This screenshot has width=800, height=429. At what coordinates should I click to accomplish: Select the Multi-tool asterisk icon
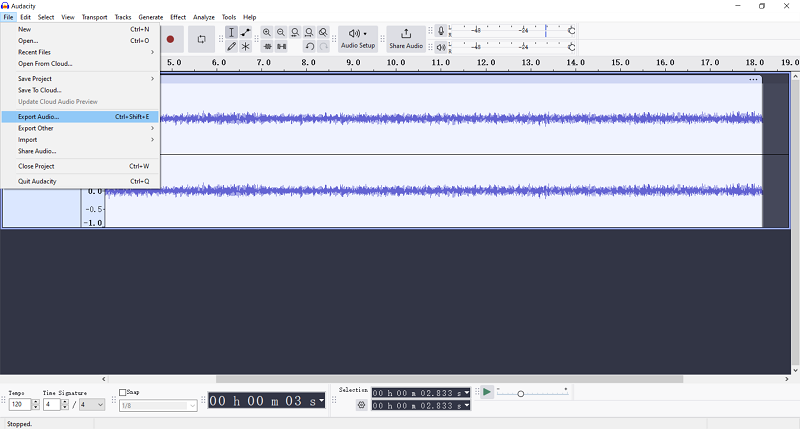click(245, 46)
